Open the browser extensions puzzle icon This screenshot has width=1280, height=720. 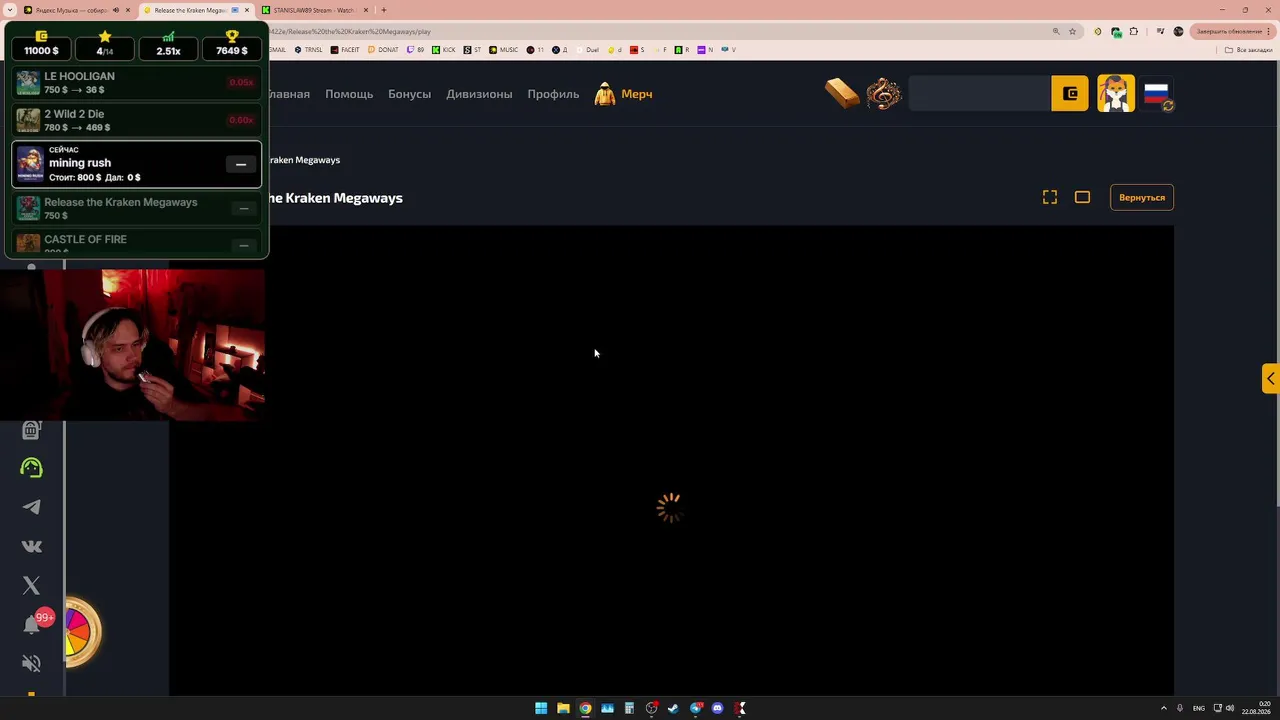(1133, 31)
